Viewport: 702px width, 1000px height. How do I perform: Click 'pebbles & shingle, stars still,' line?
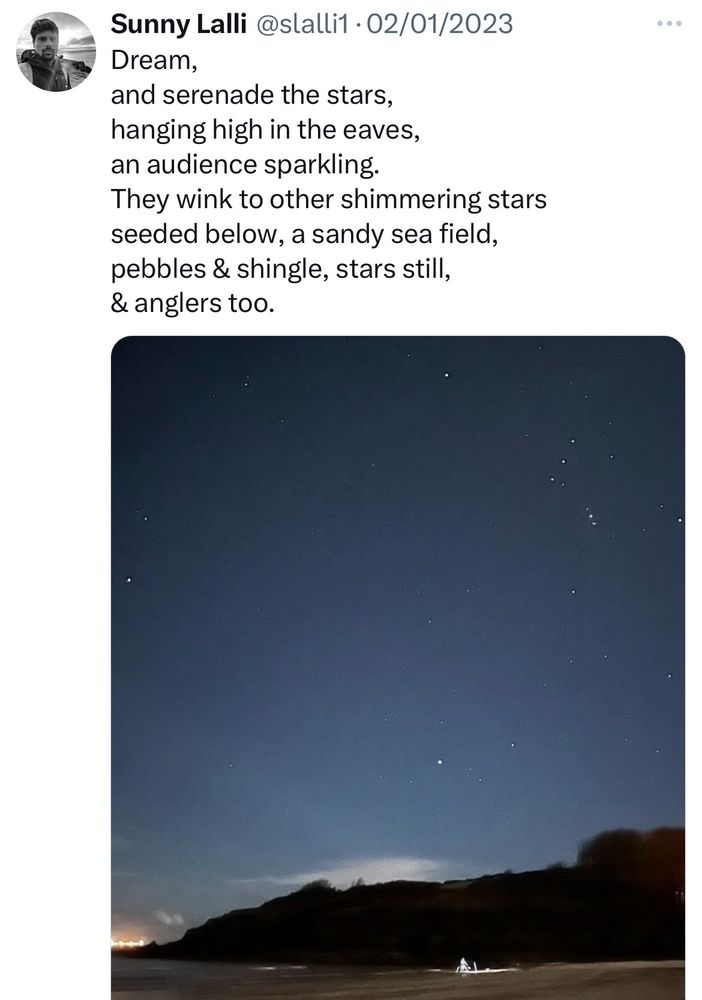point(281,268)
